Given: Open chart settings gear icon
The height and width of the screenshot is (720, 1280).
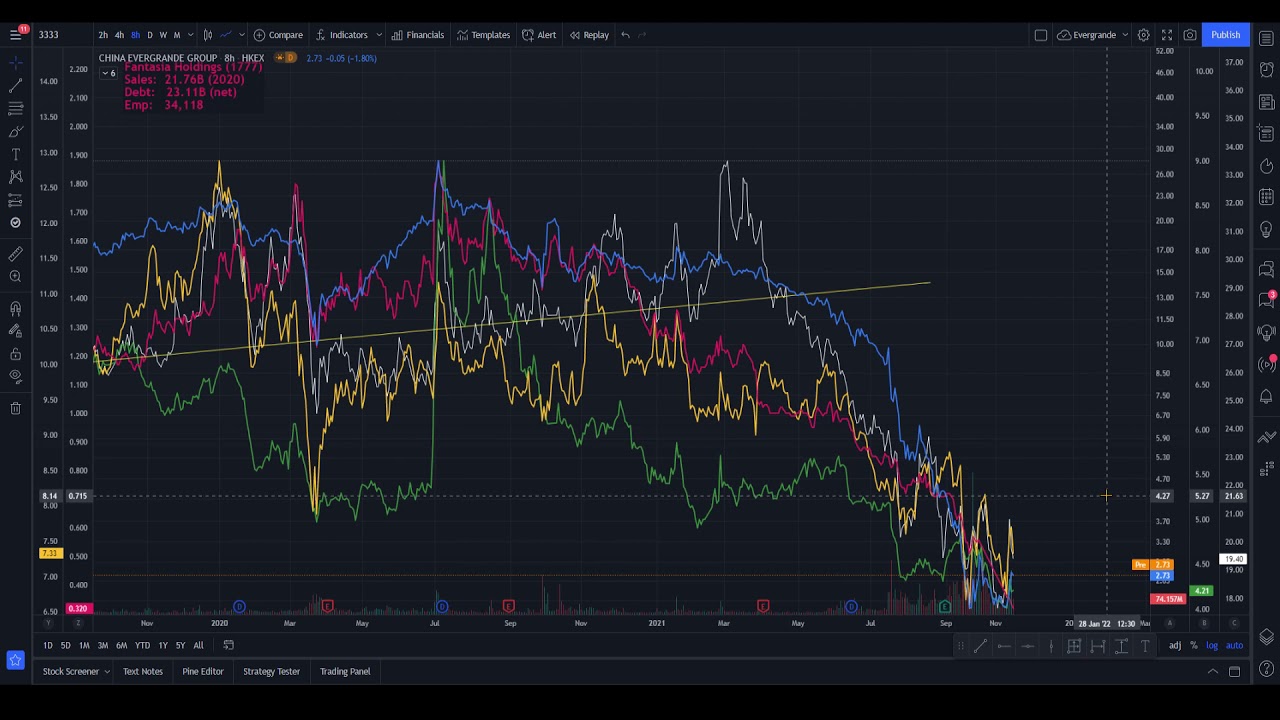Looking at the screenshot, I should (x=1143, y=35).
